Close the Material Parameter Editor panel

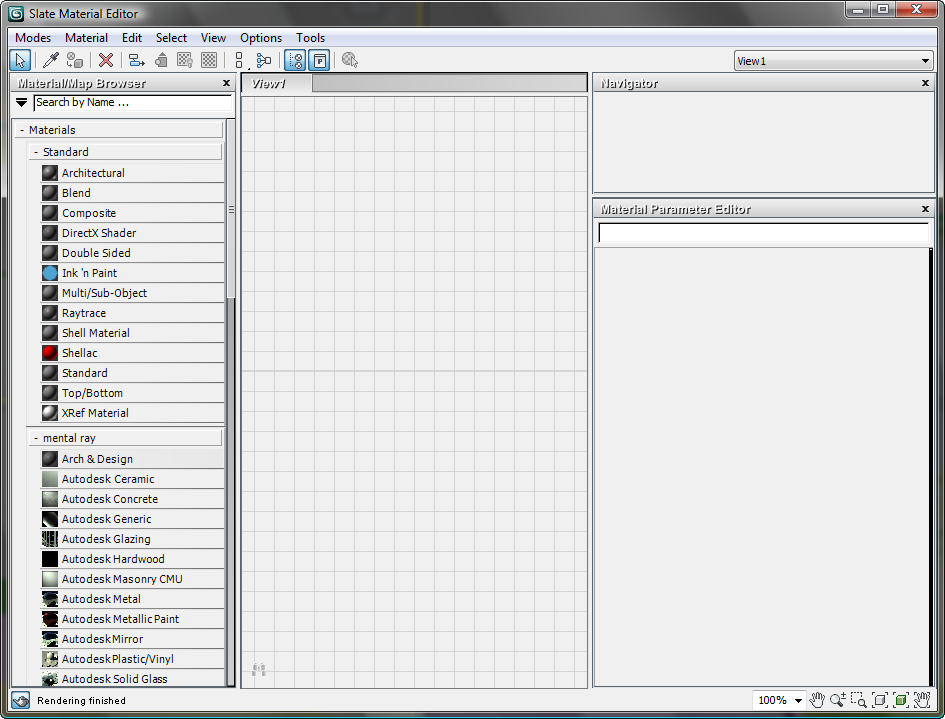[x=925, y=209]
